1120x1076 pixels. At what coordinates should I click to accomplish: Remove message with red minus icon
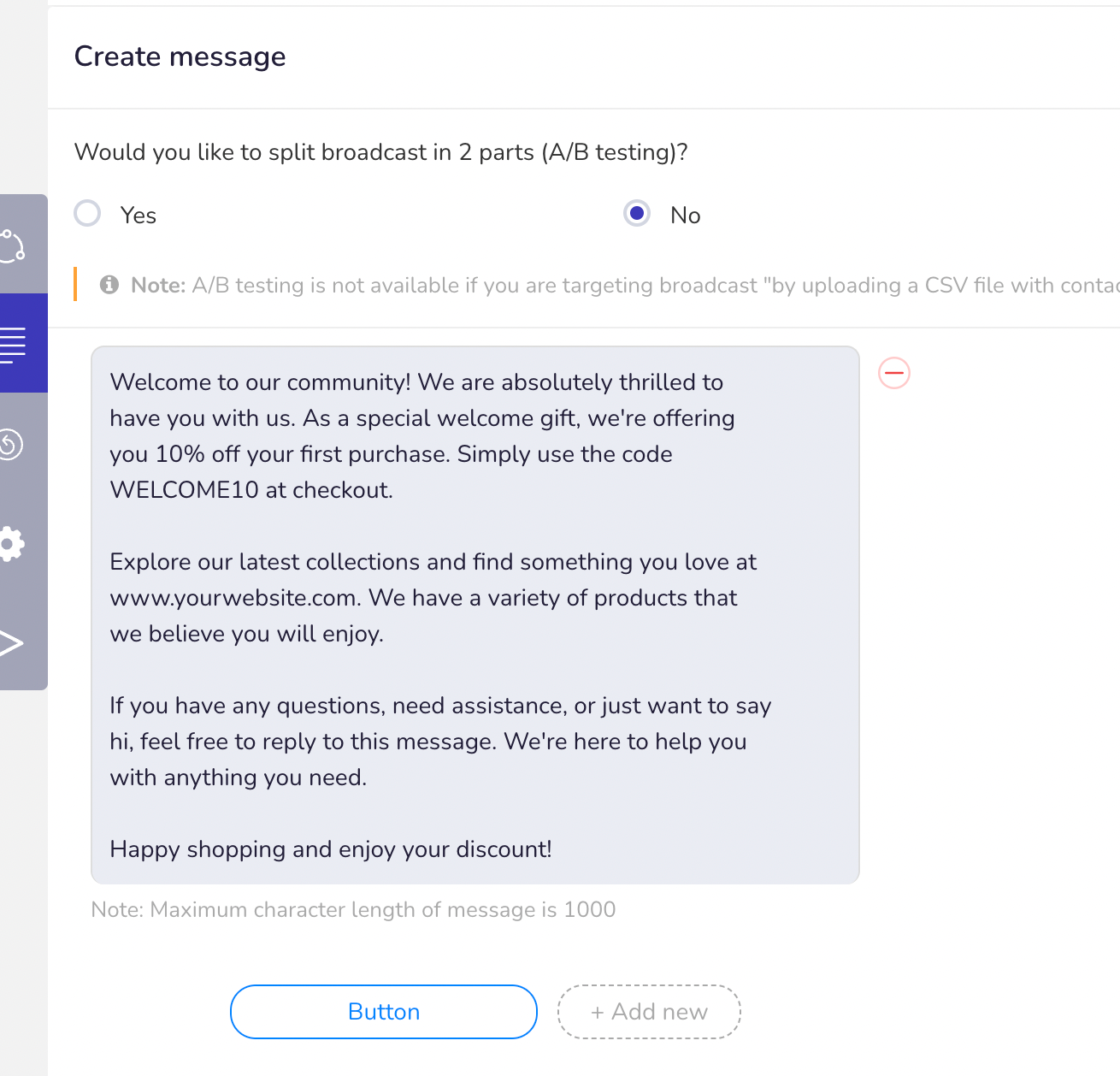pyautogui.click(x=894, y=373)
